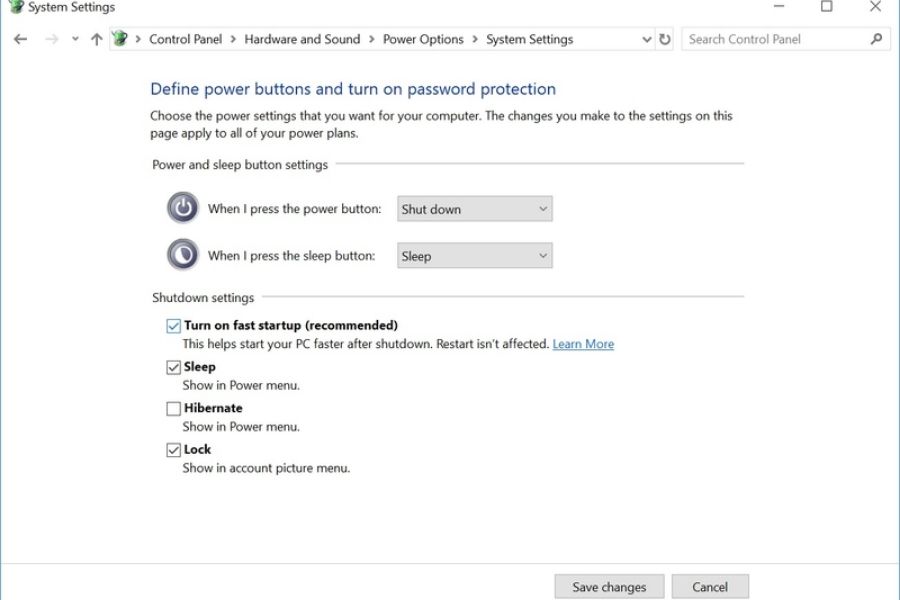Click the sleep button moon icon

[183, 255]
